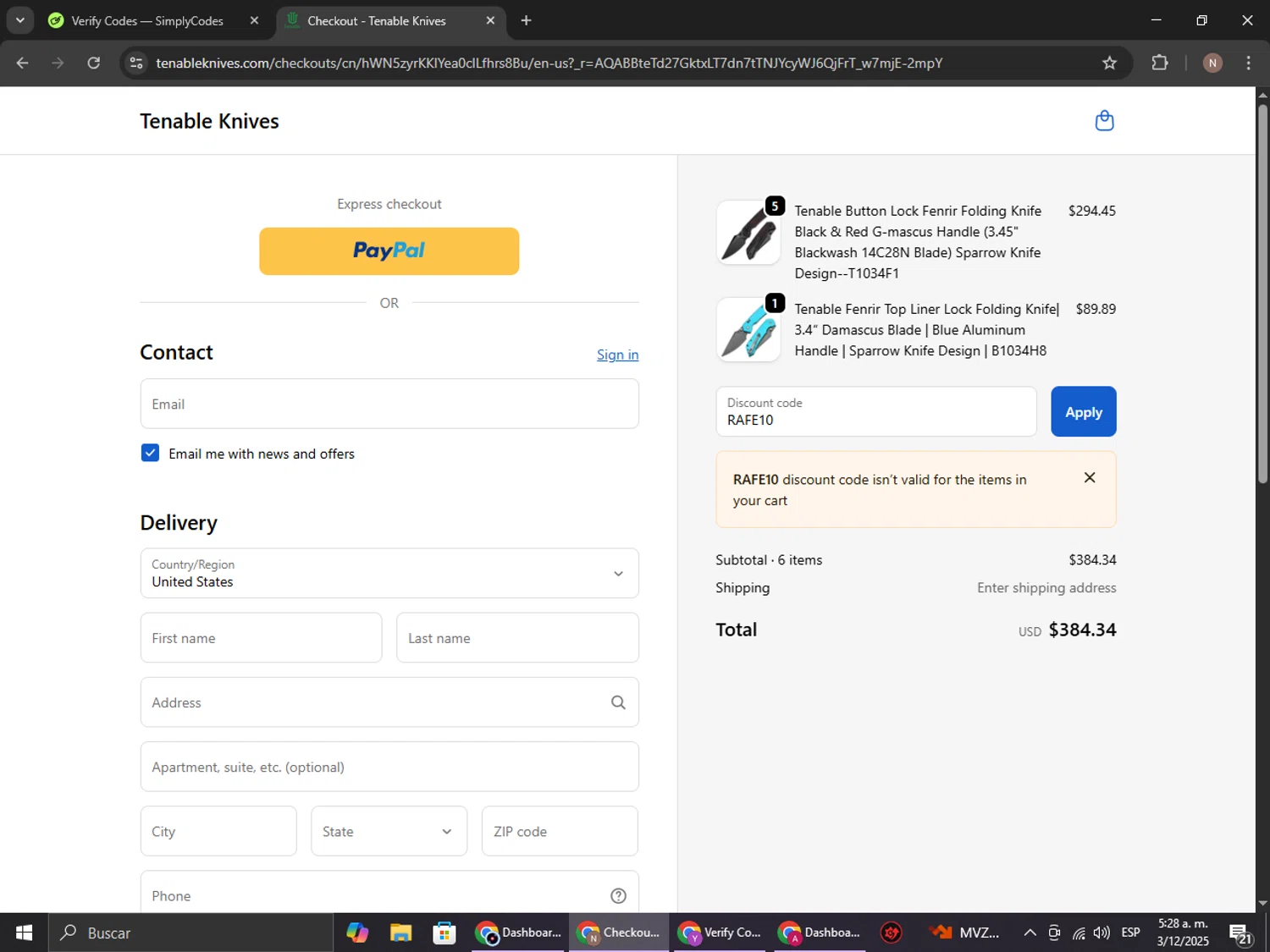
Task: Switch to Verify Codes — SimplyCodes tab
Action: click(x=147, y=20)
